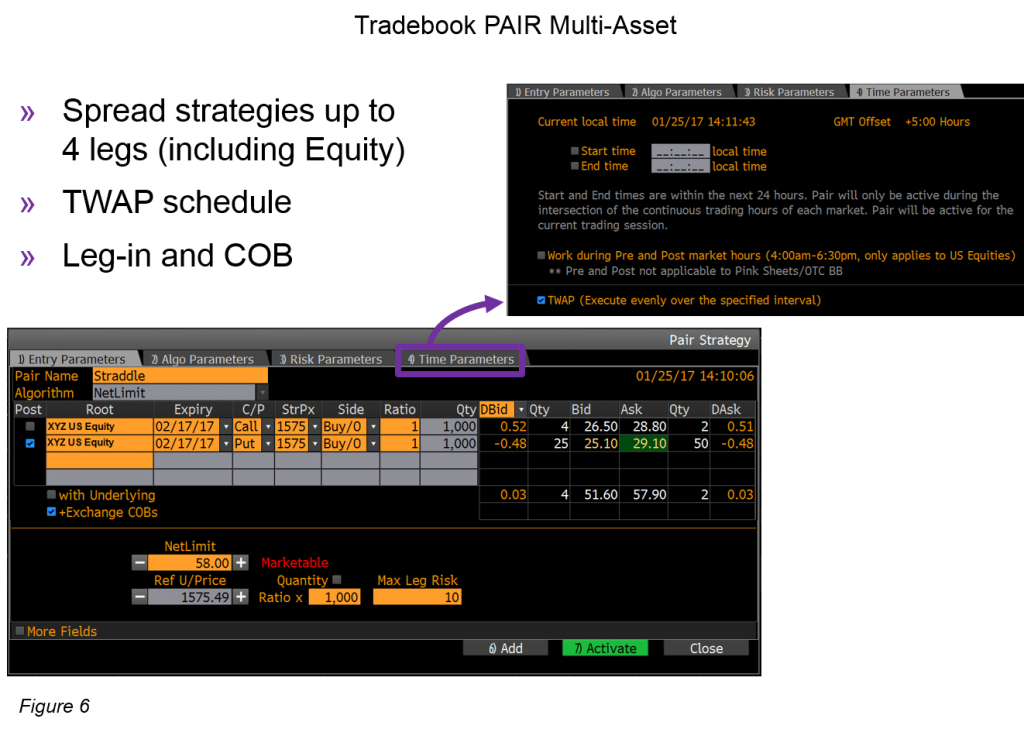The height and width of the screenshot is (729, 1024).
Task: Edit the Ratio field of Put leg
Action: (400, 444)
